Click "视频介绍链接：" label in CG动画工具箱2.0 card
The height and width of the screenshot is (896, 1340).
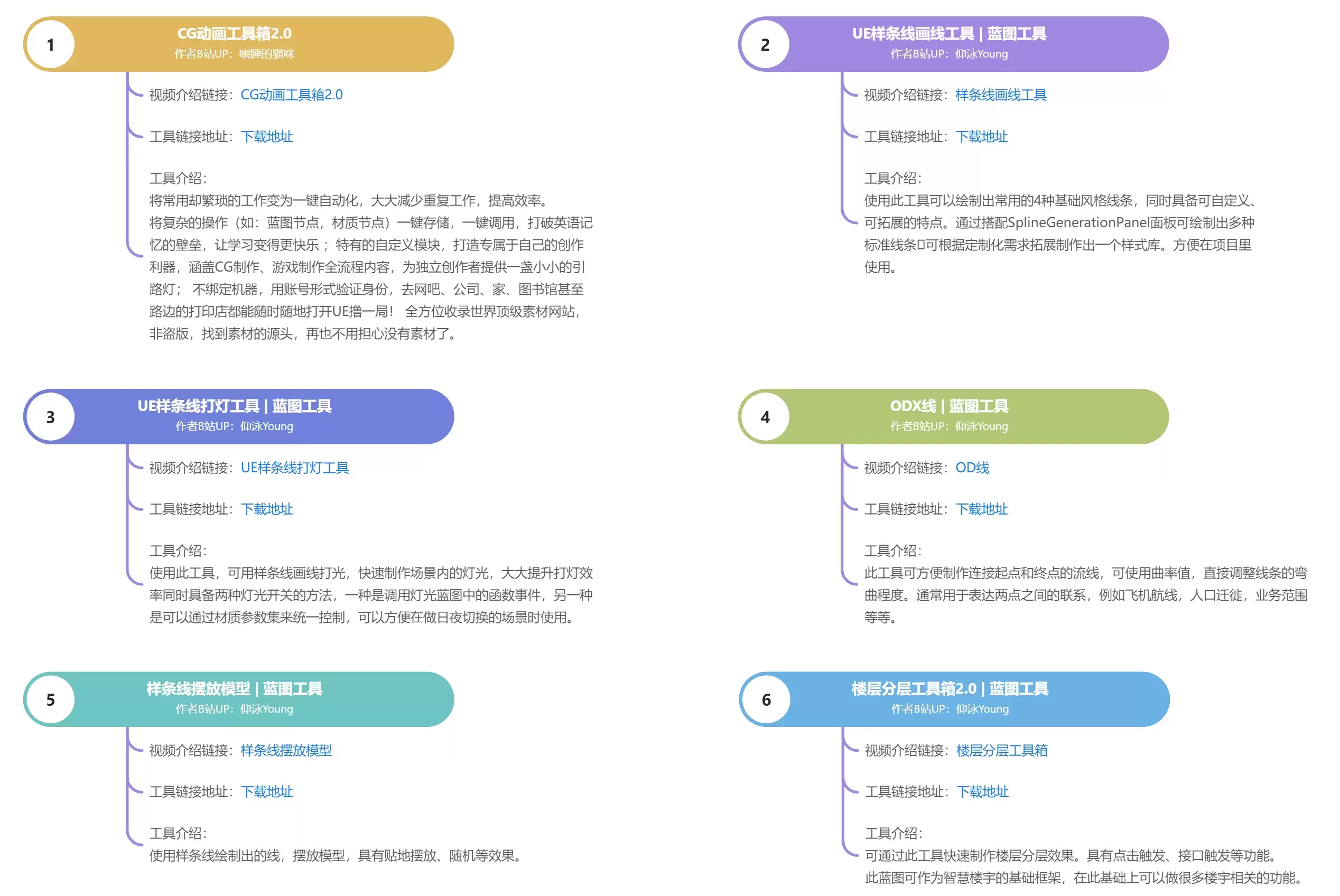[x=192, y=95]
